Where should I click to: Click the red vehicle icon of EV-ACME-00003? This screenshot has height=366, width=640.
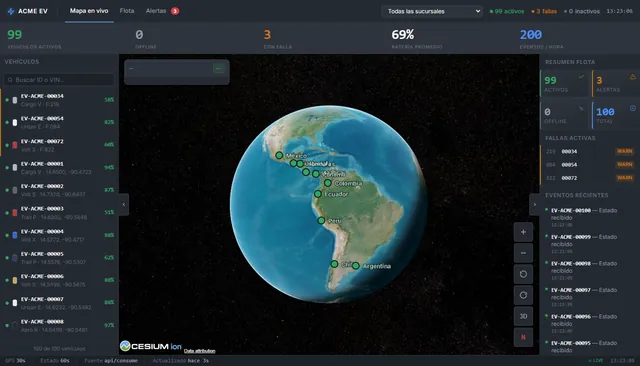tap(15, 213)
